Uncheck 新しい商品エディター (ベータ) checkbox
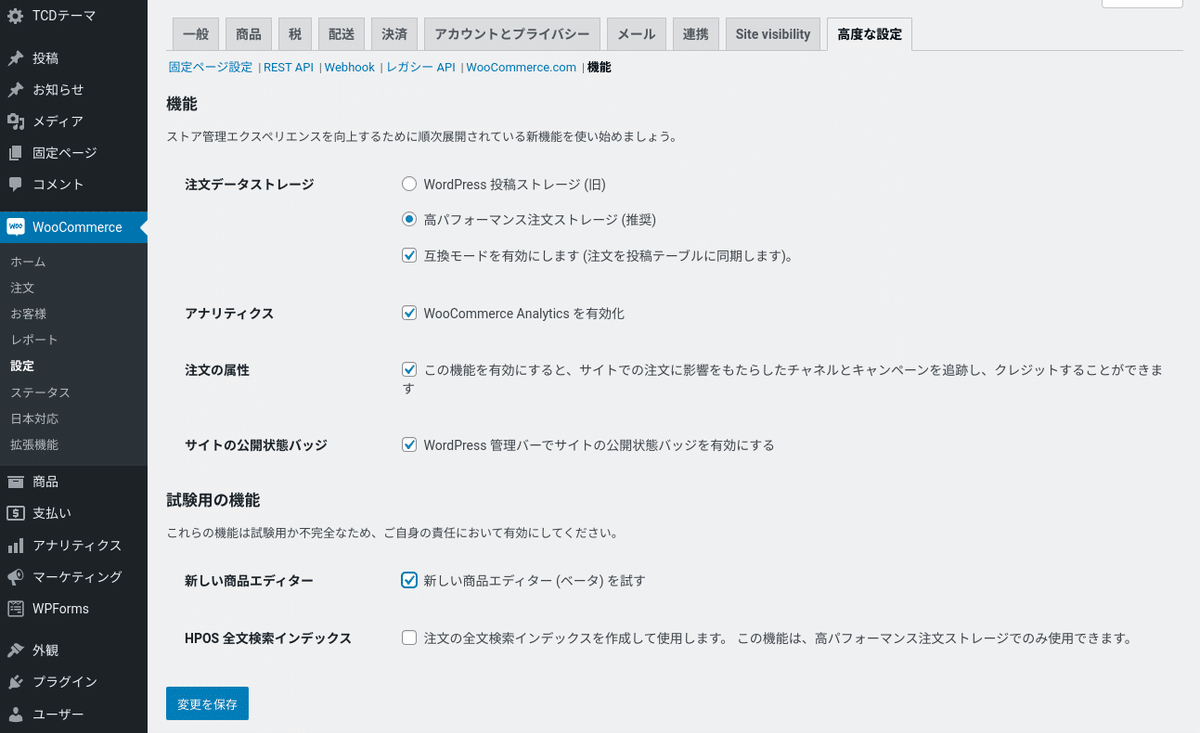 click(x=409, y=580)
